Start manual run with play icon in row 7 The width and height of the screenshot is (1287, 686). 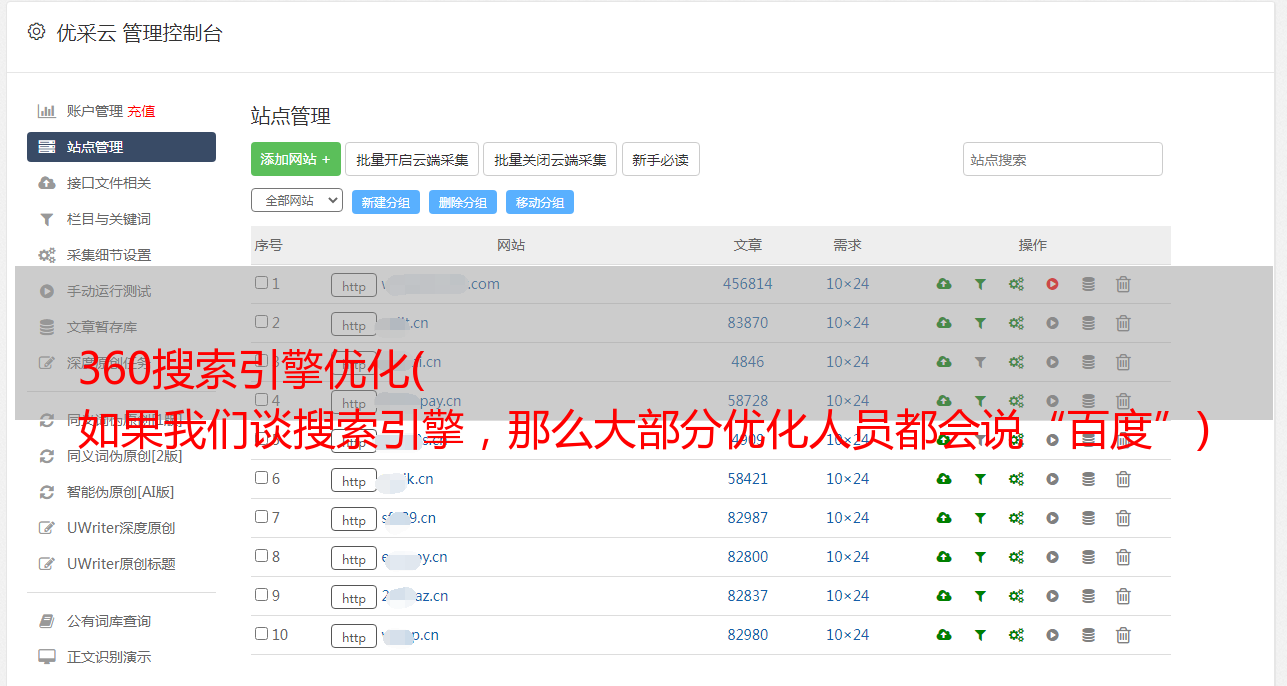(1052, 518)
